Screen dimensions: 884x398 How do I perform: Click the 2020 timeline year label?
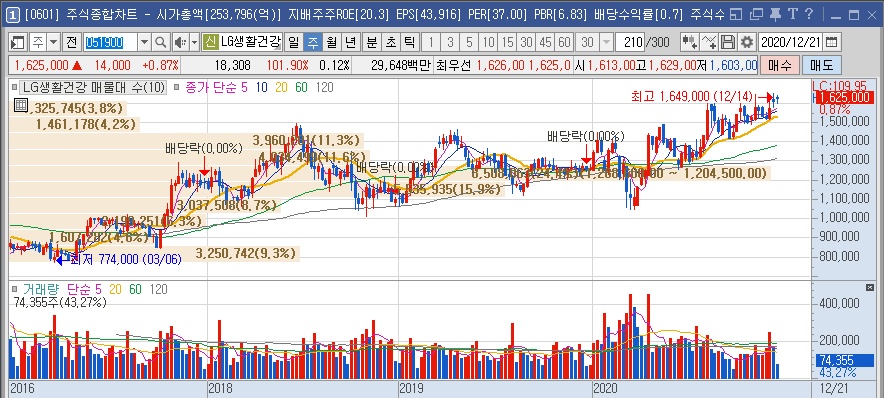coord(605,388)
